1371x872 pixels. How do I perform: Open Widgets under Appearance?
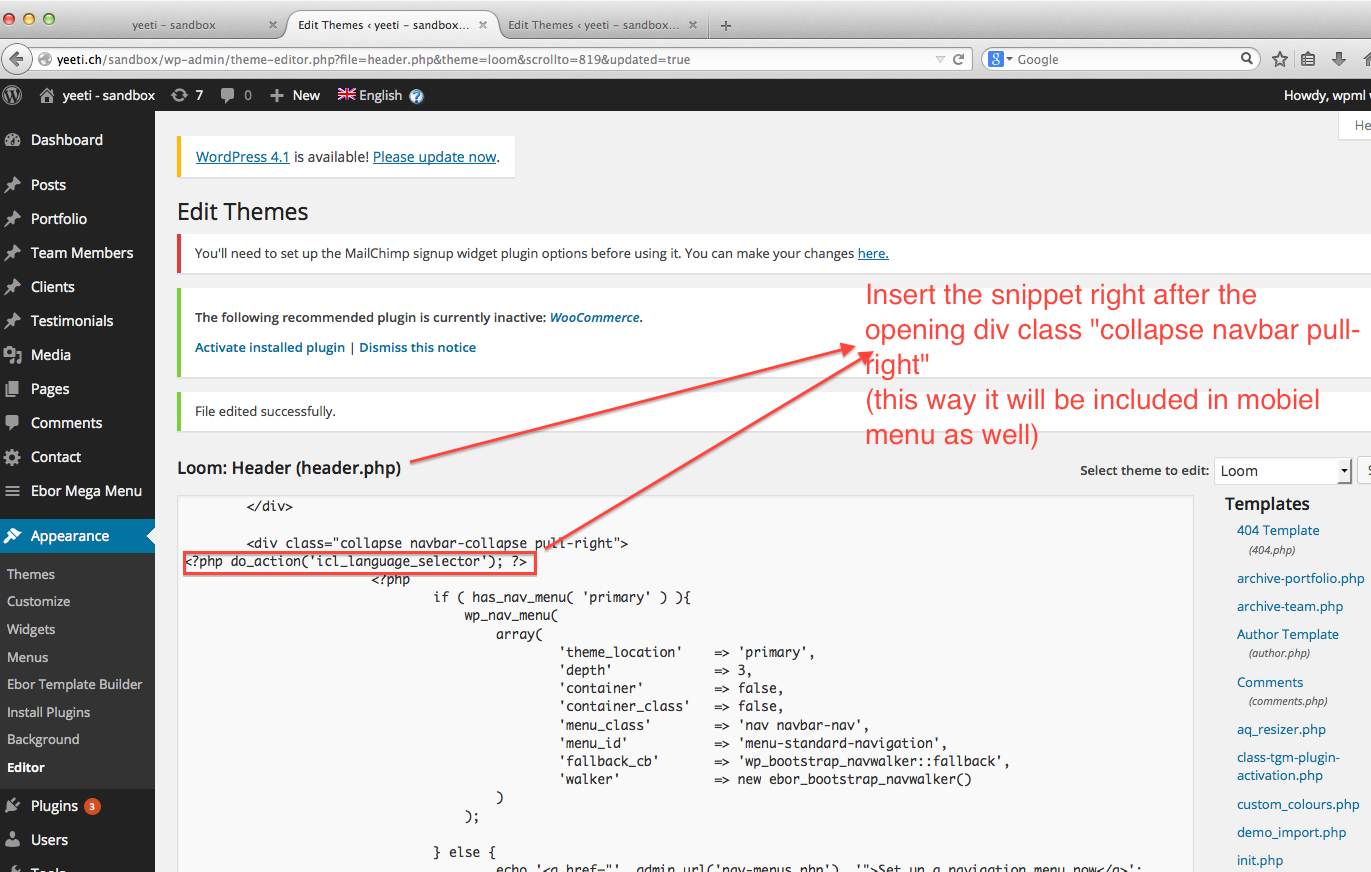pos(31,630)
